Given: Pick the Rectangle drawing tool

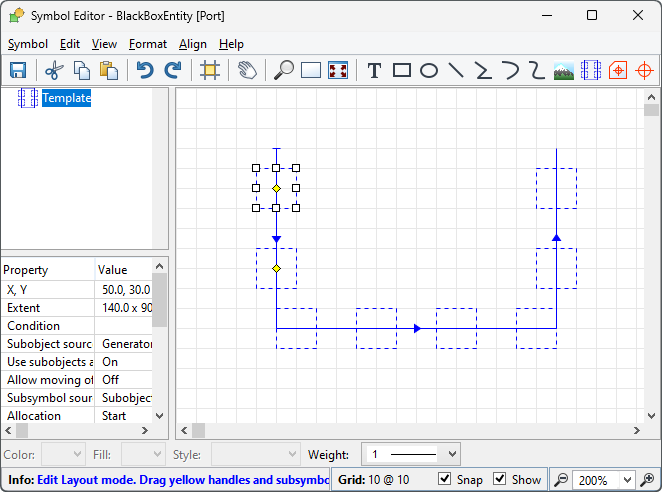Looking at the screenshot, I should click(x=402, y=70).
